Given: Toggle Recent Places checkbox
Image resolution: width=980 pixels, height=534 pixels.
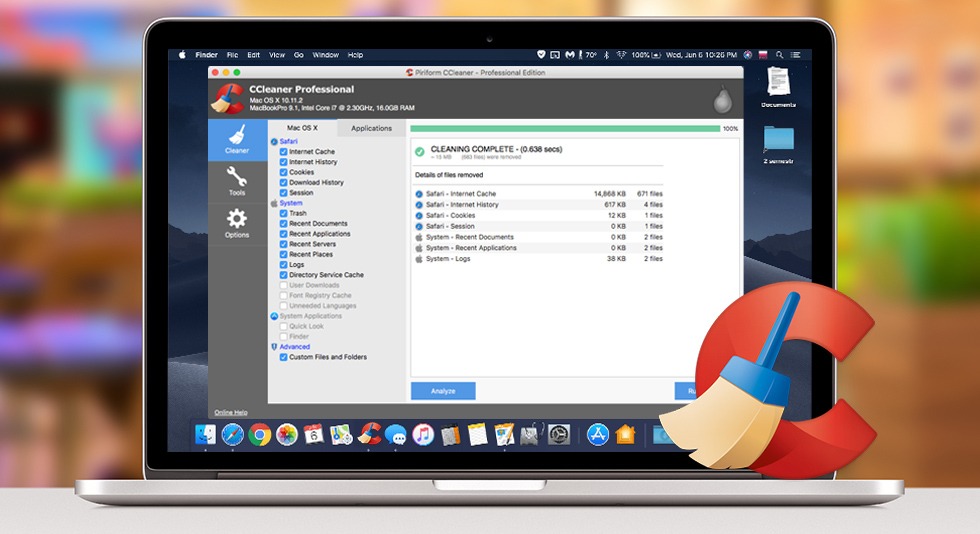Looking at the screenshot, I should [283, 254].
